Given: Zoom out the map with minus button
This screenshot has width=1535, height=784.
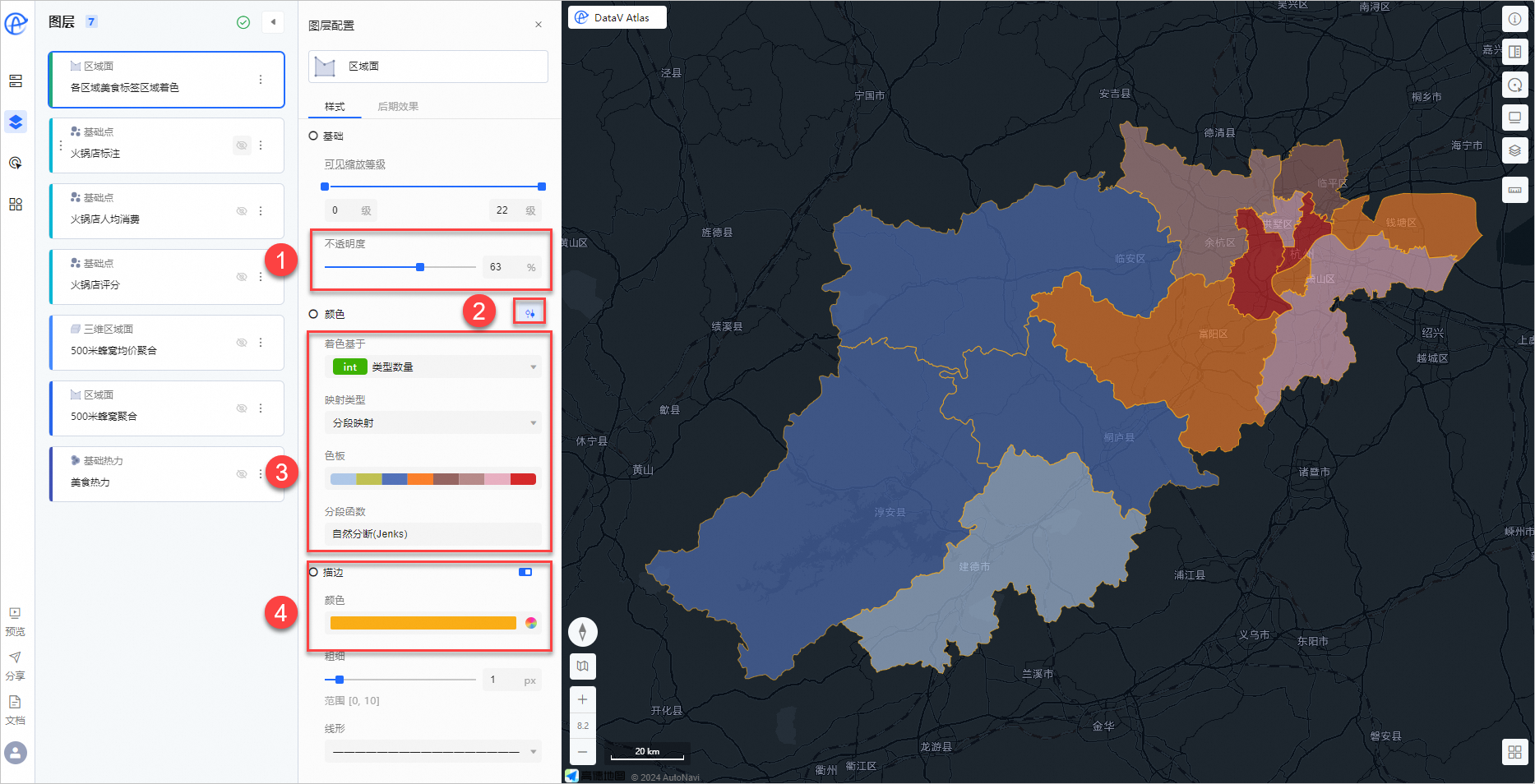Looking at the screenshot, I should pyautogui.click(x=583, y=751).
